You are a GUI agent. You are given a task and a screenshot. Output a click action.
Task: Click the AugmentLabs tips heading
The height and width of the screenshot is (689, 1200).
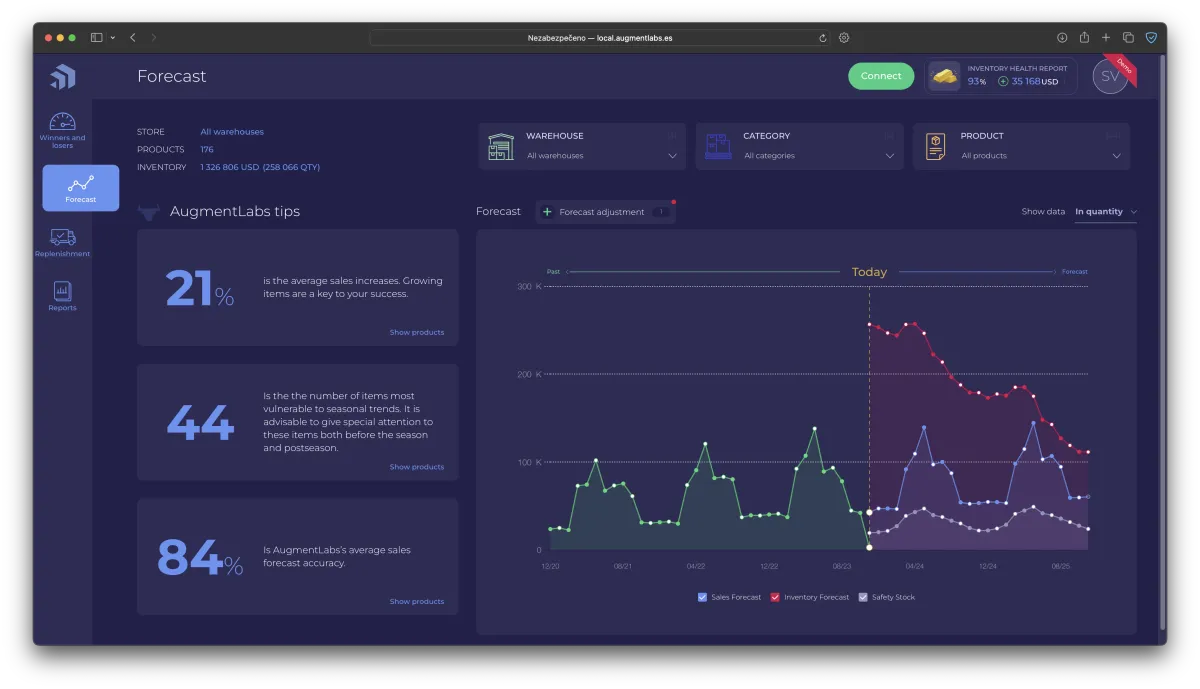click(235, 212)
